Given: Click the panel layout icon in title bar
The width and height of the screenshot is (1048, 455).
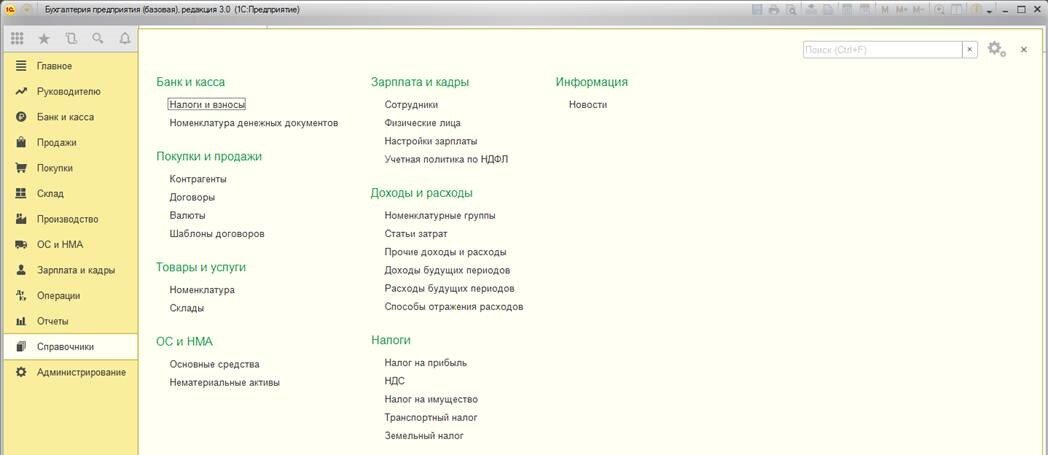Looking at the screenshot, I should click(x=956, y=10).
